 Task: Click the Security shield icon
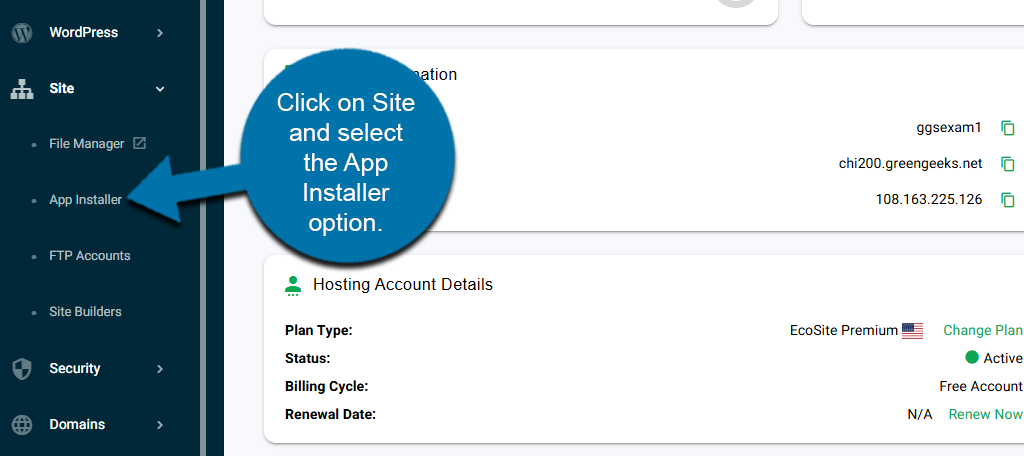21,369
